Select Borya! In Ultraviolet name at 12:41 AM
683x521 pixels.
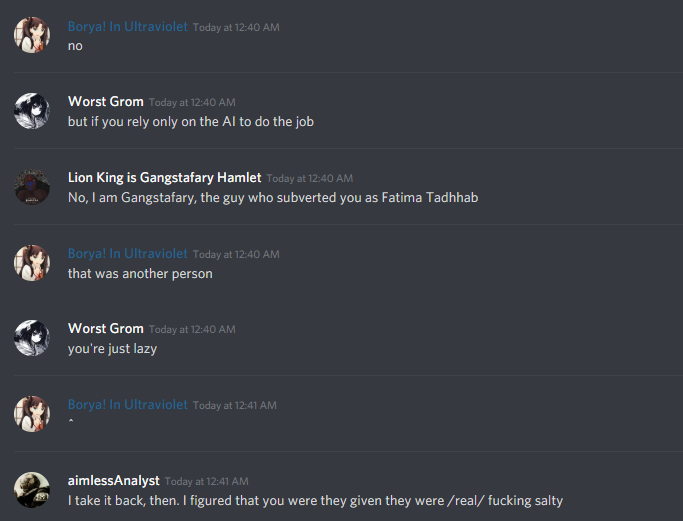tap(128, 405)
